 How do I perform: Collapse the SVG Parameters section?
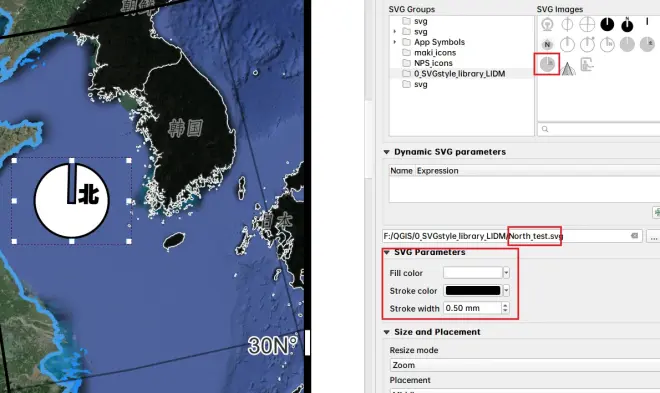(386, 252)
